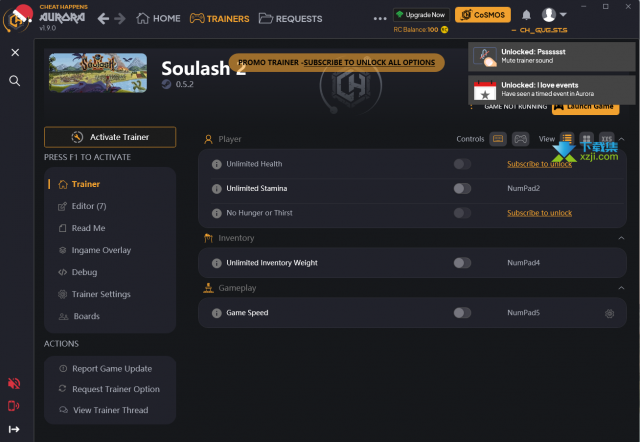
Task: Toggle Unlimited Stamina switch
Action: pyautogui.click(x=462, y=189)
